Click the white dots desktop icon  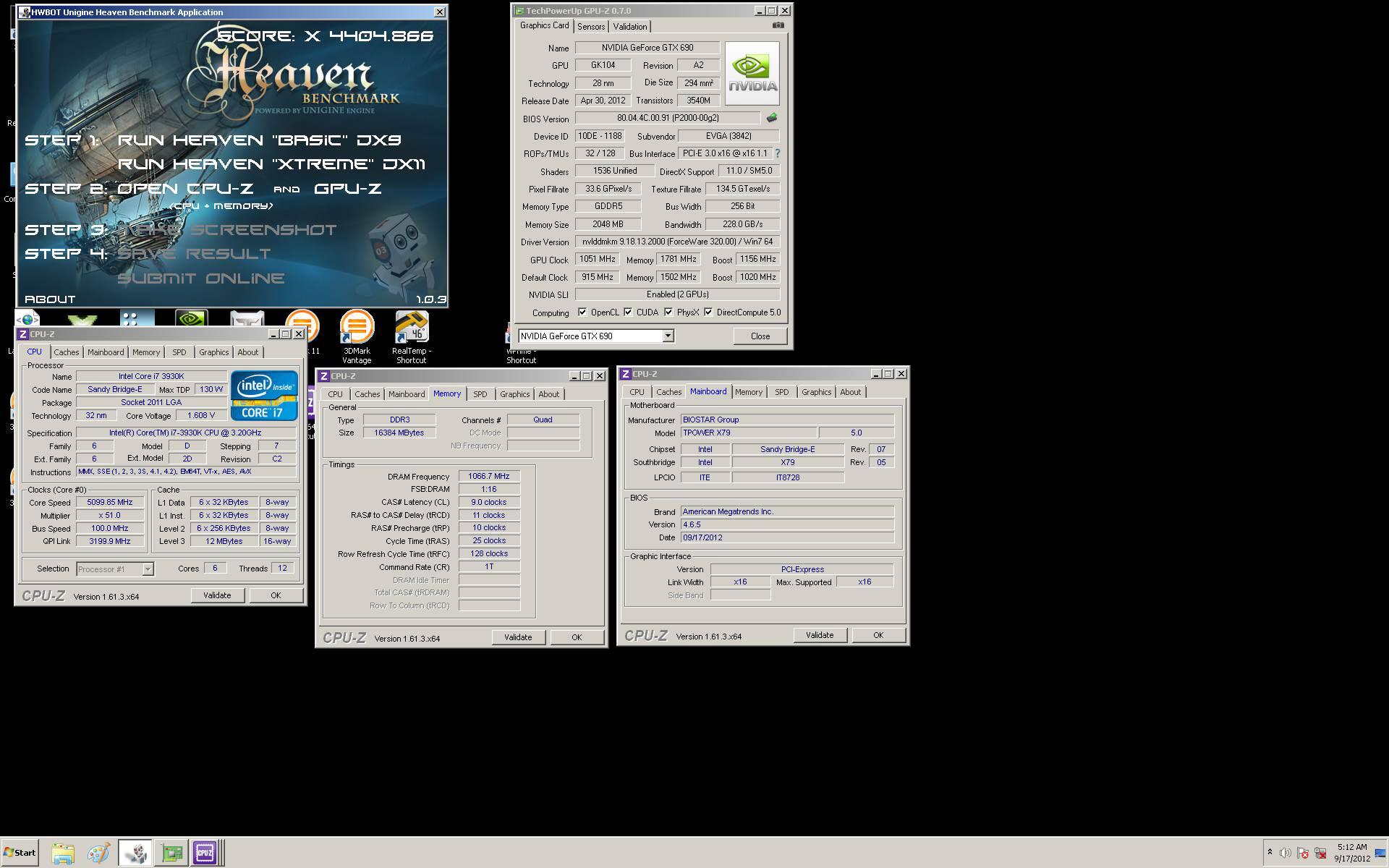[x=136, y=318]
